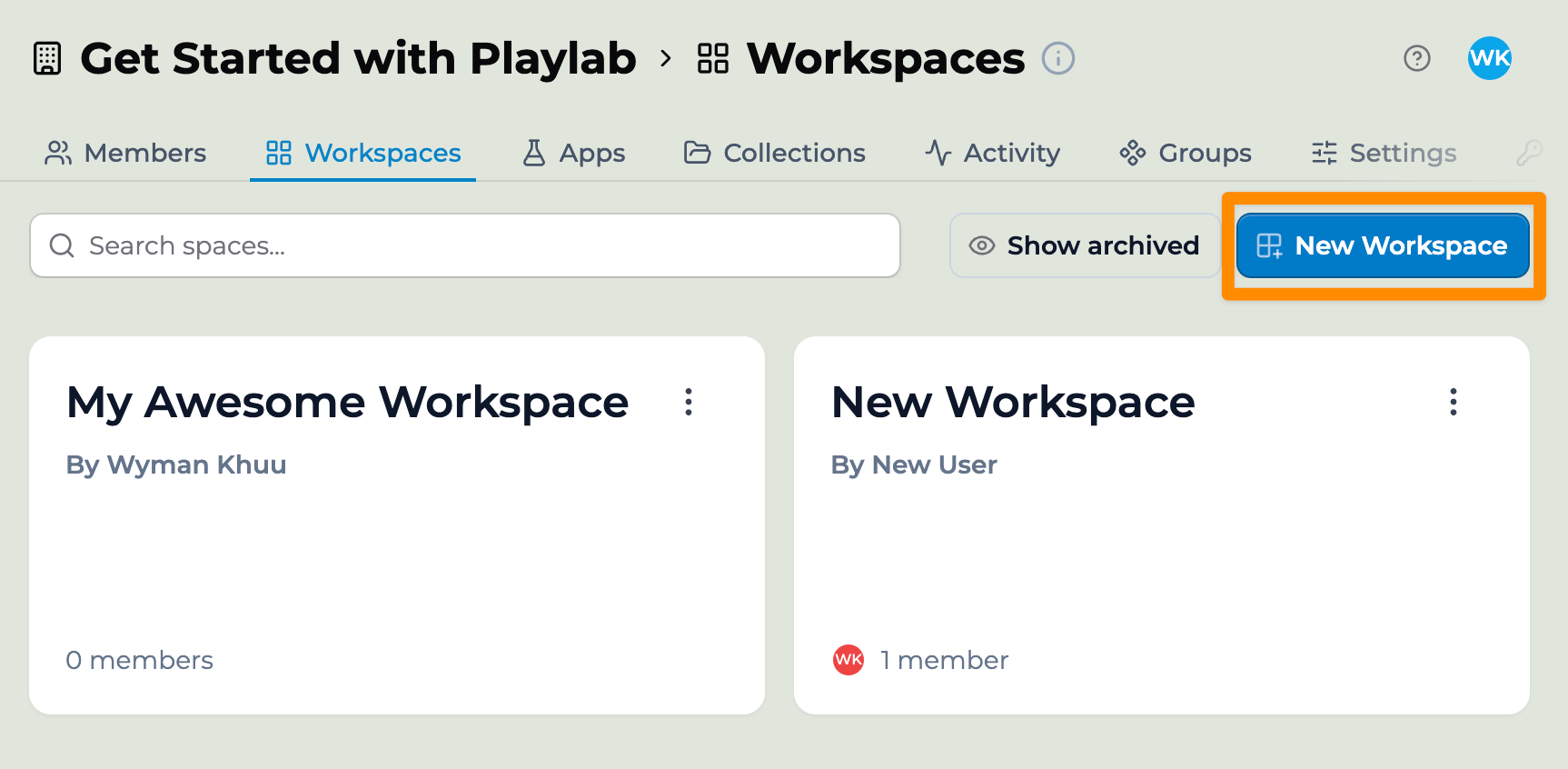View the Activity tab

992,153
